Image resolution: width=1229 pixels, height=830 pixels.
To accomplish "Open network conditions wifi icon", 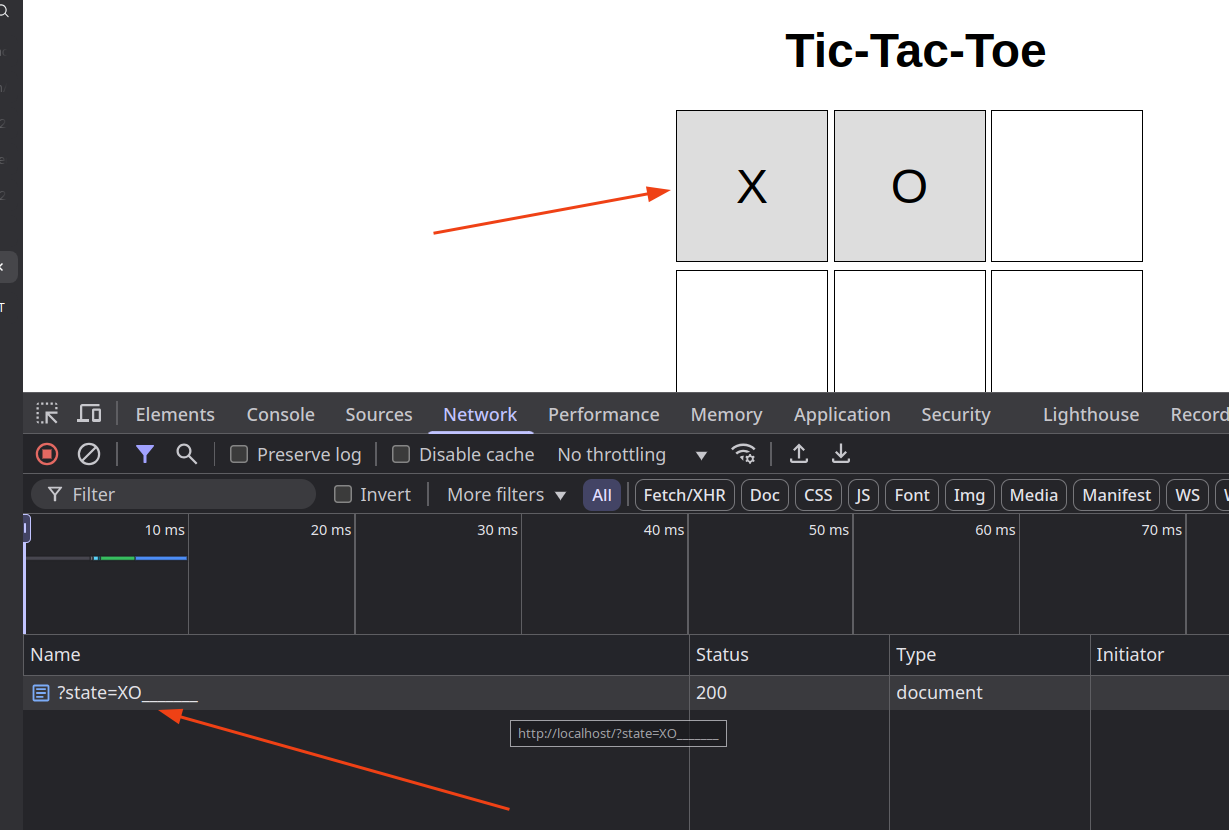I will coord(743,454).
